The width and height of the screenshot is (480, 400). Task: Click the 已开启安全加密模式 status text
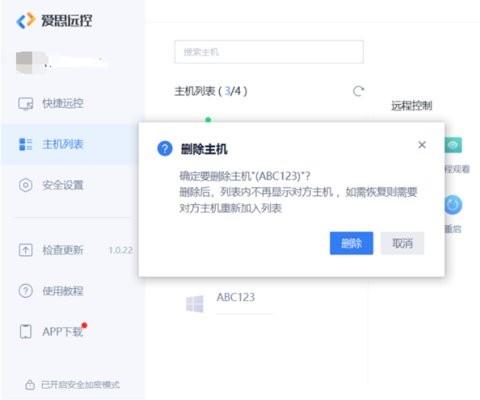(80, 385)
